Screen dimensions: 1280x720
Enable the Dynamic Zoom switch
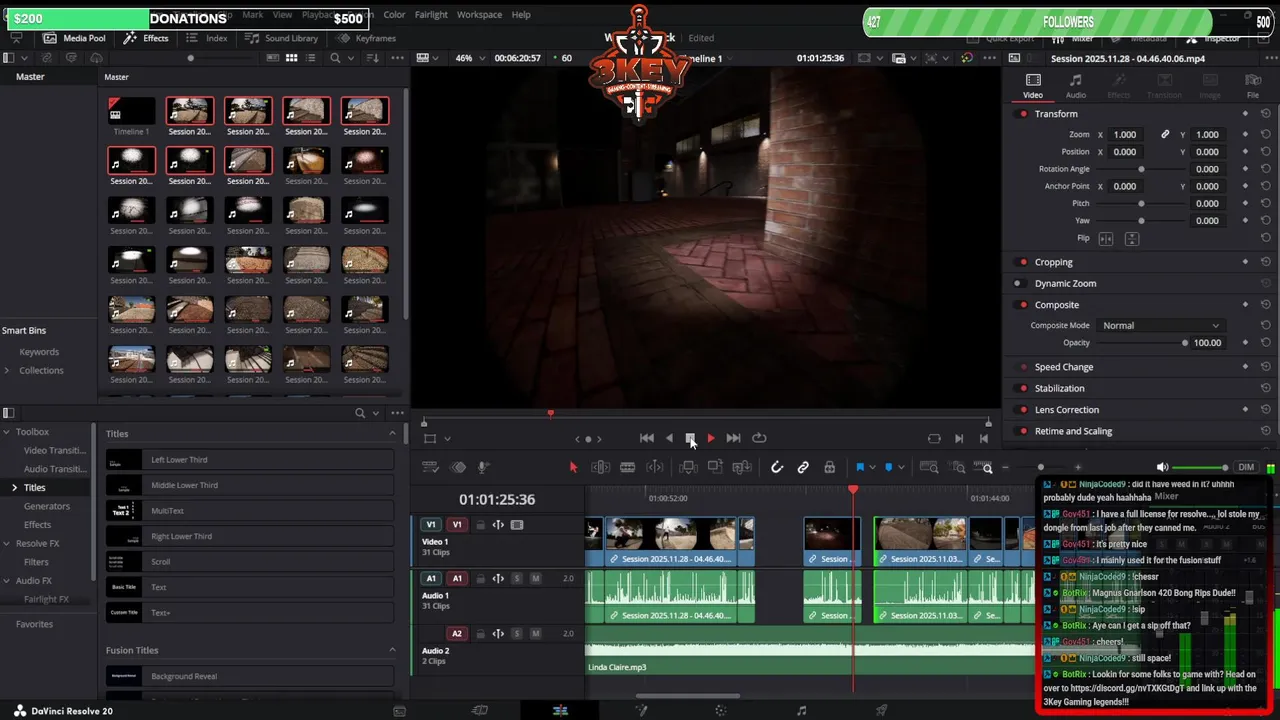coord(1018,284)
